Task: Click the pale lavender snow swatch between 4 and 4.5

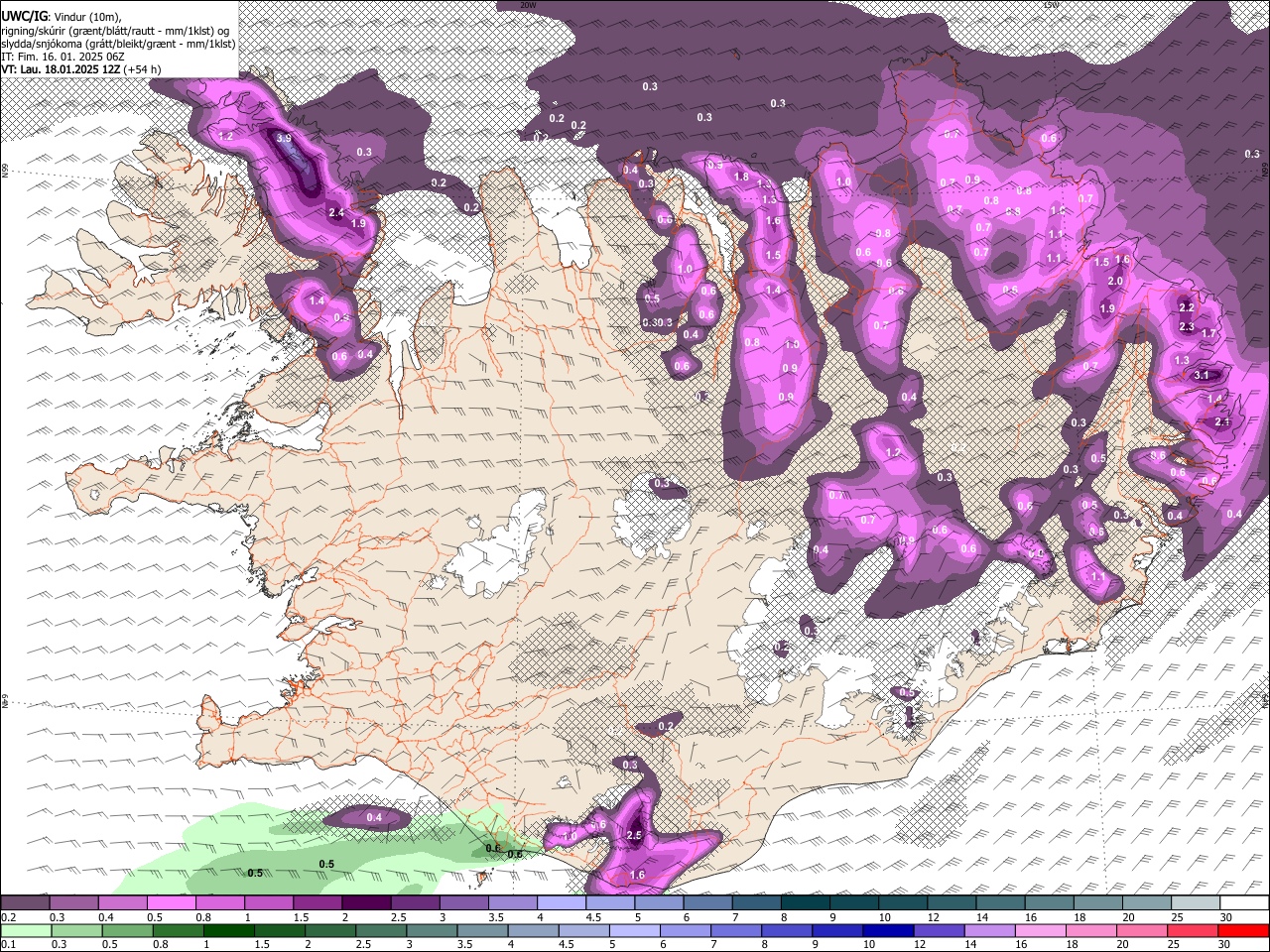Action: tap(562, 902)
